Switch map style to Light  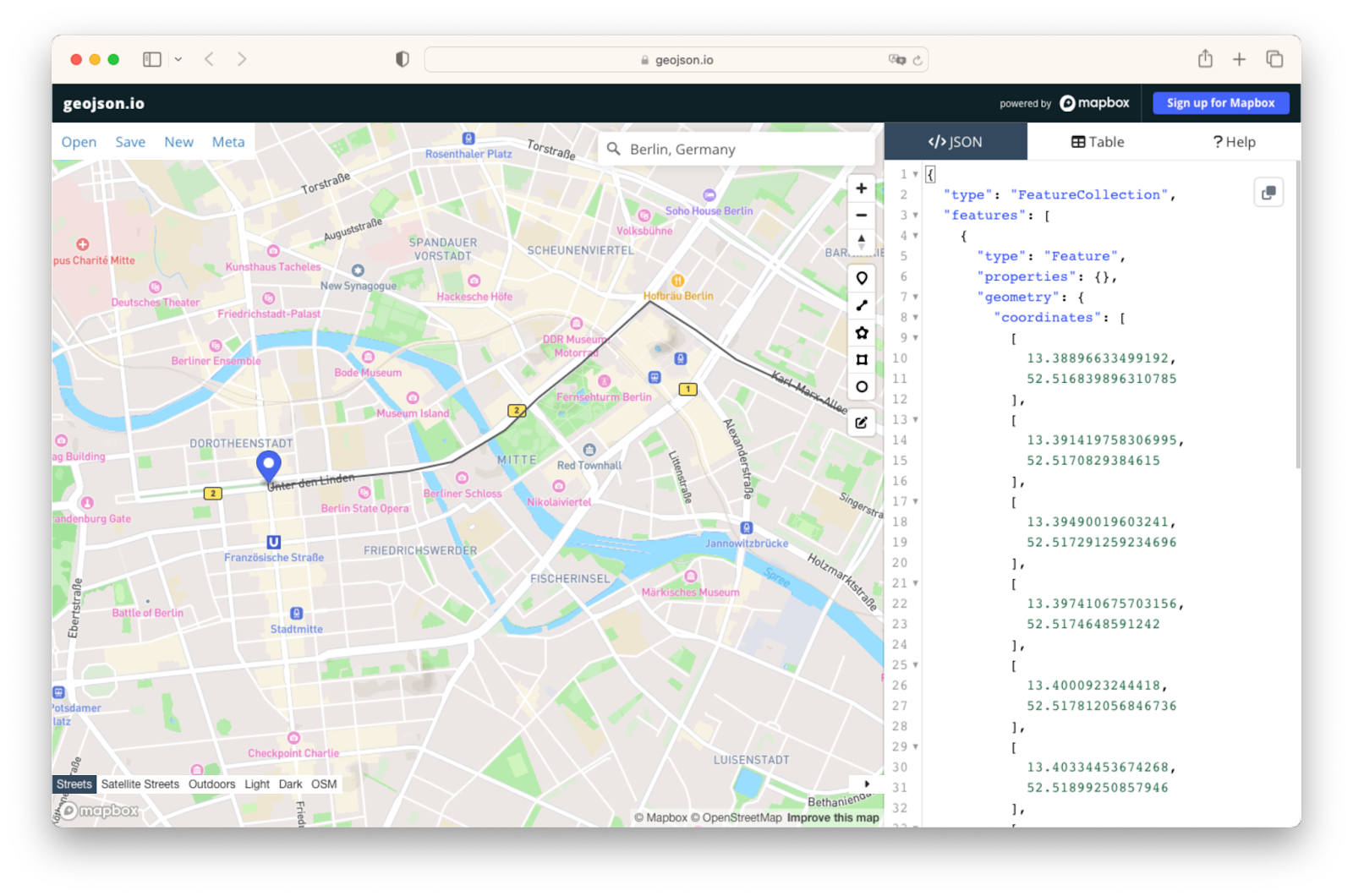pos(257,784)
